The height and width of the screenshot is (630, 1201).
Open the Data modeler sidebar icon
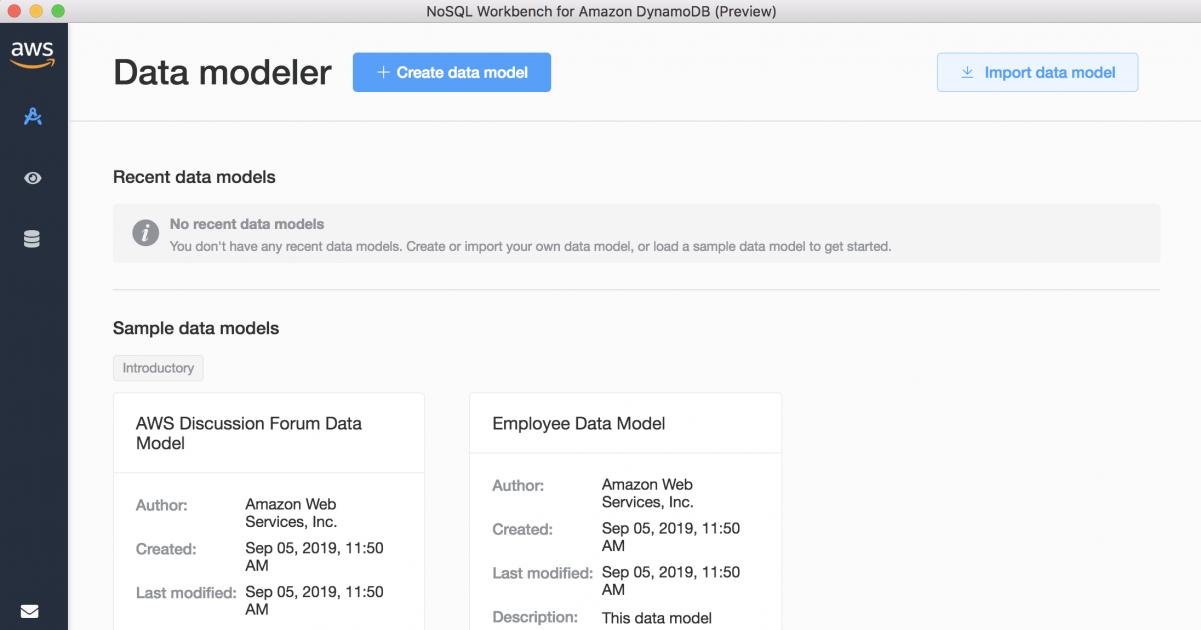coord(33,117)
